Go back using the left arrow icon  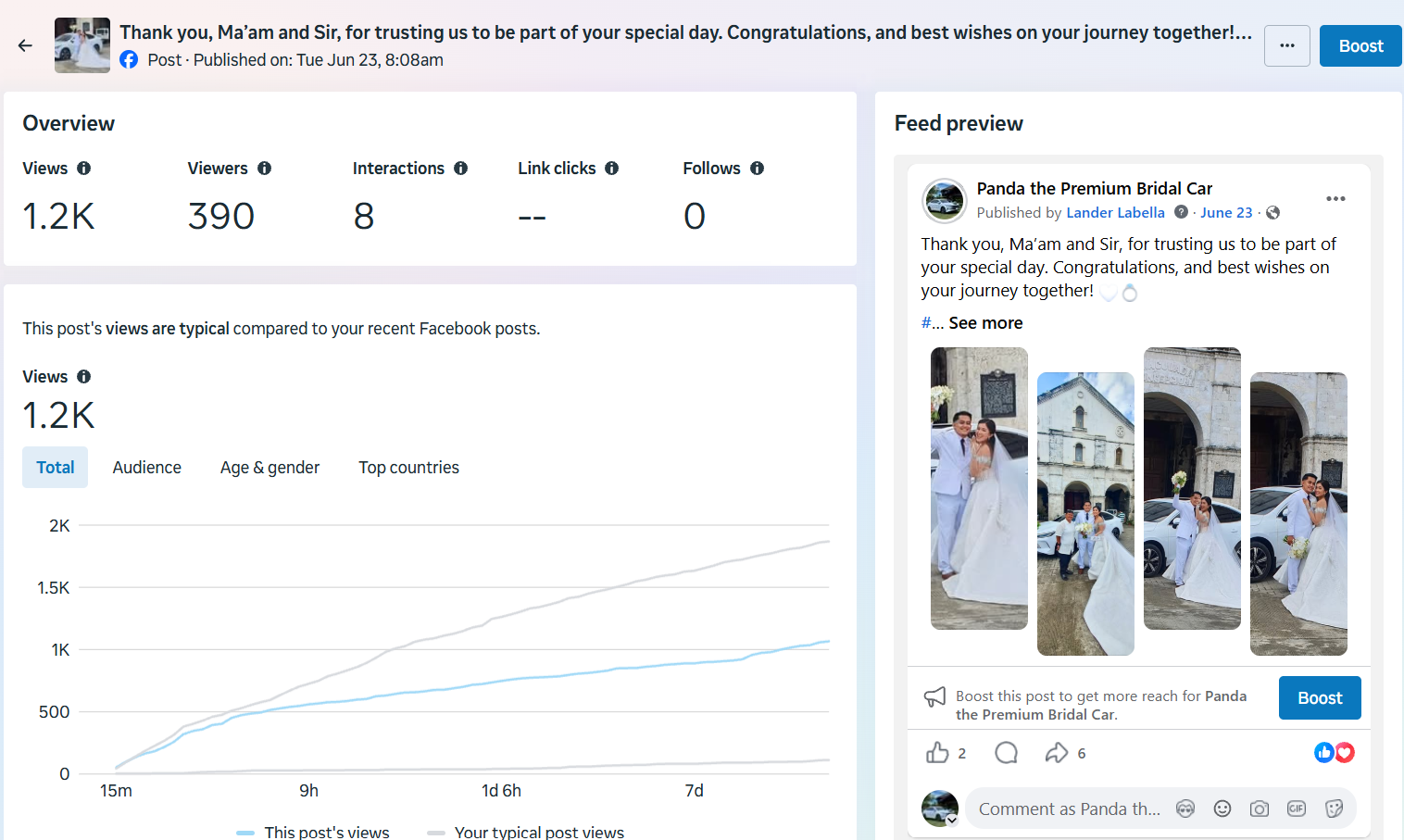point(25,45)
